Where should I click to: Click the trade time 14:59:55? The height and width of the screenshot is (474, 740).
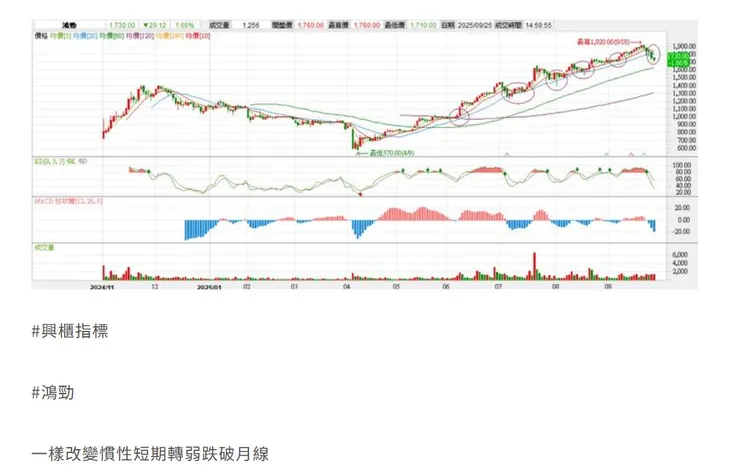point(538,25)
